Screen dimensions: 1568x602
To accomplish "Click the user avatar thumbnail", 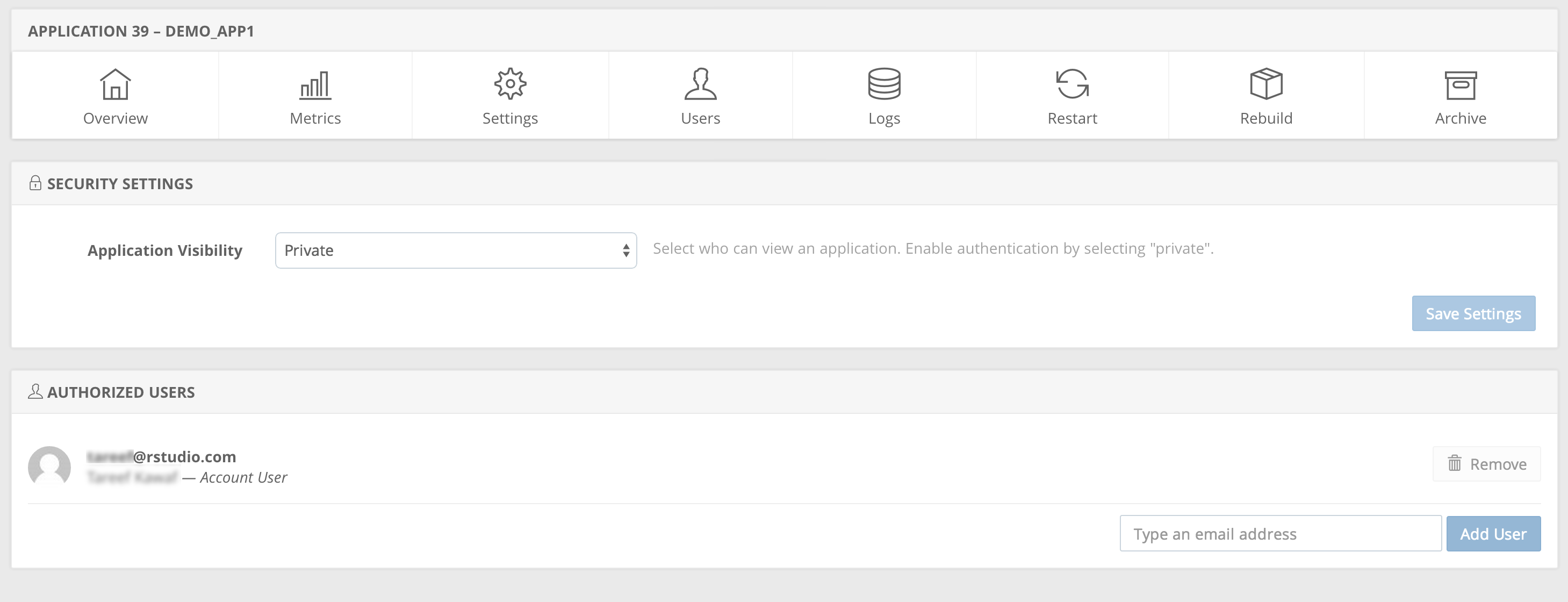I will 49,467.
